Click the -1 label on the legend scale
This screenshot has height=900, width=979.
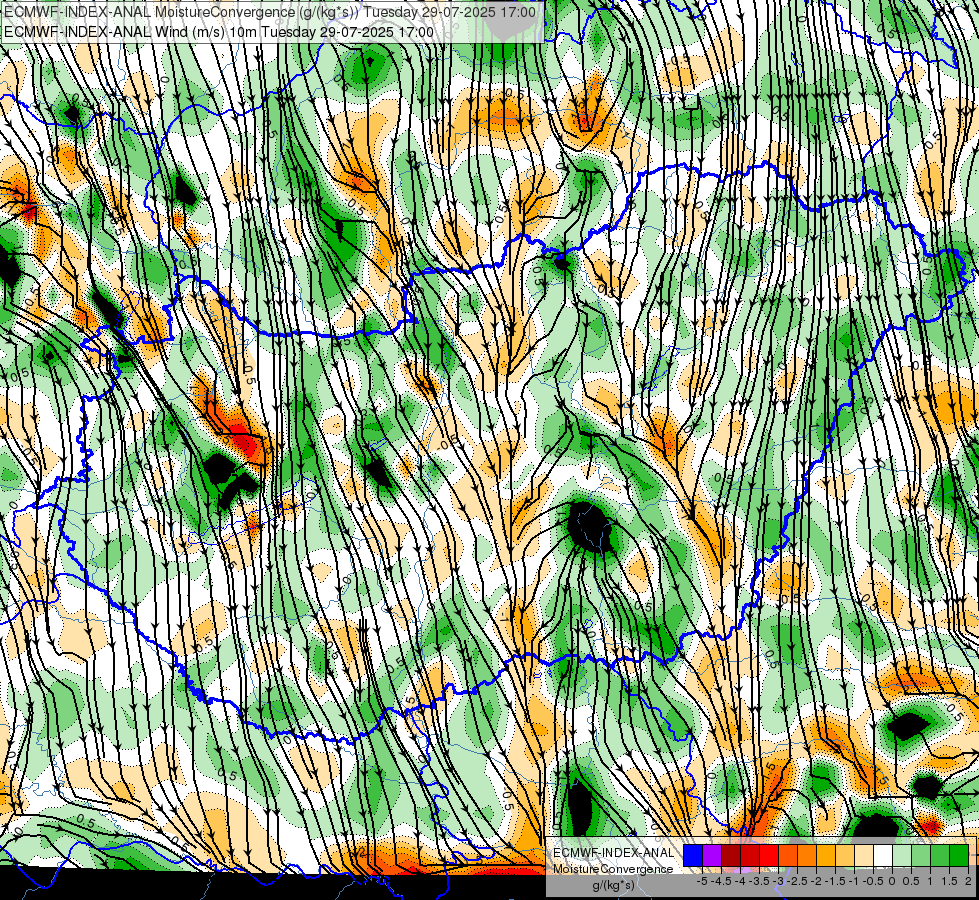tap(854, 881)
